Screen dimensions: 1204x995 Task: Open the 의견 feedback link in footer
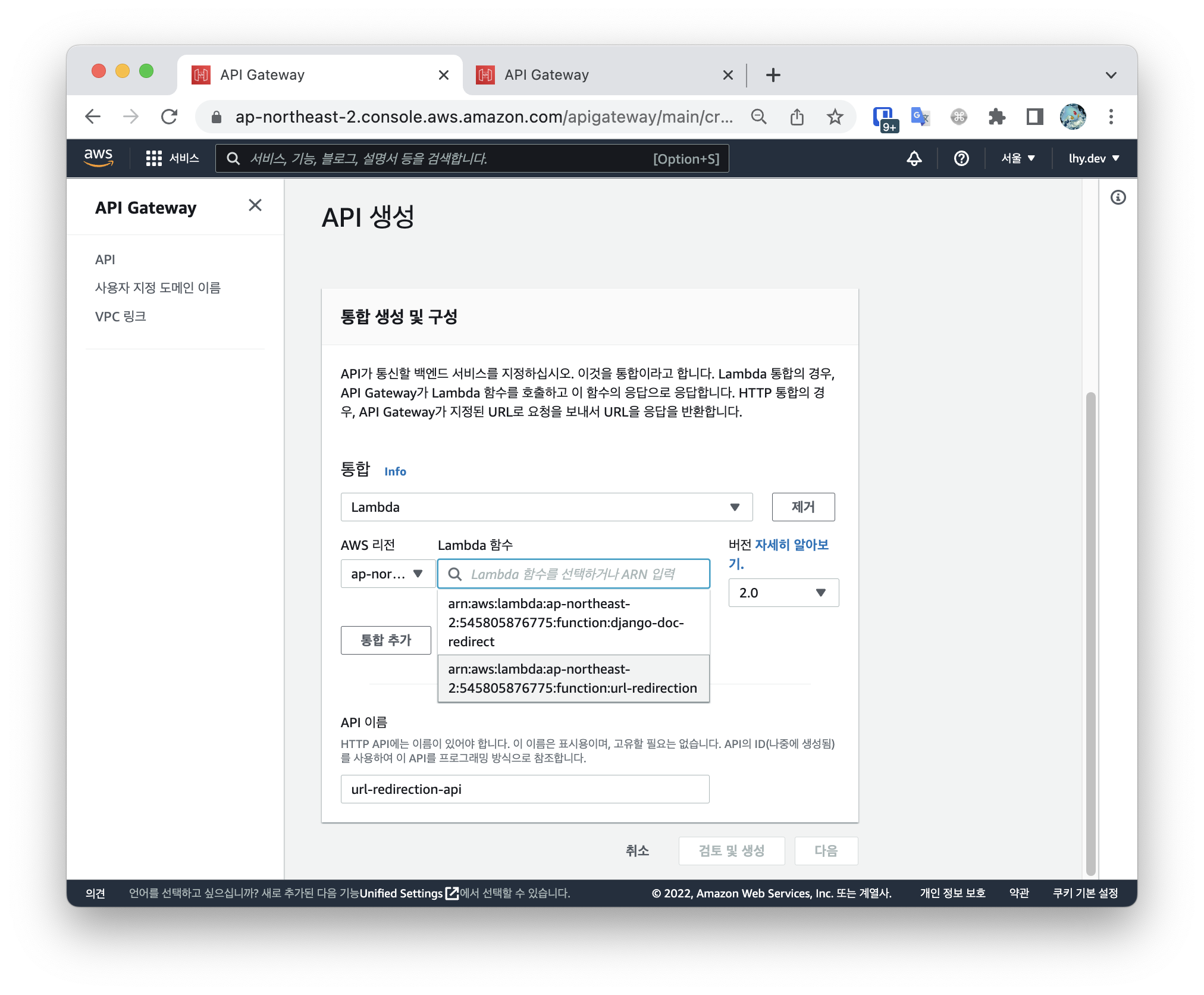pyautogui.click(x=95, y=893)
